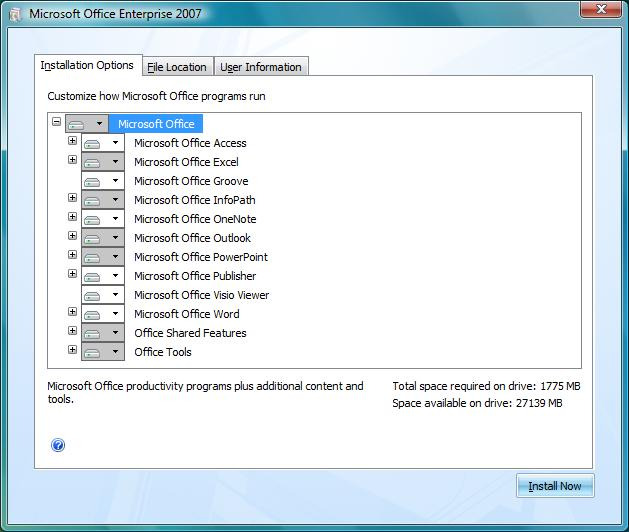Collapse the Microsoft Office root node
Viewport: 629px width, 532px height.
pyautogui.click(x=57, y=121)
